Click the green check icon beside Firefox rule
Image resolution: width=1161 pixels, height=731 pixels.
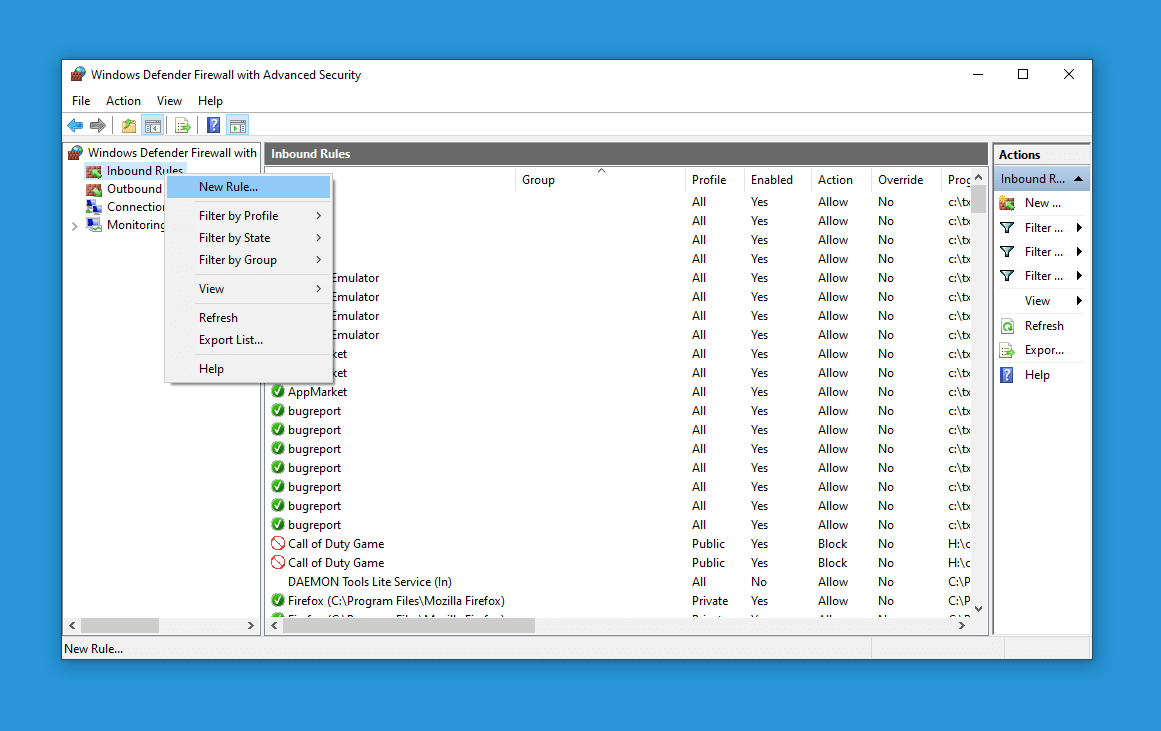click(278, 600)
